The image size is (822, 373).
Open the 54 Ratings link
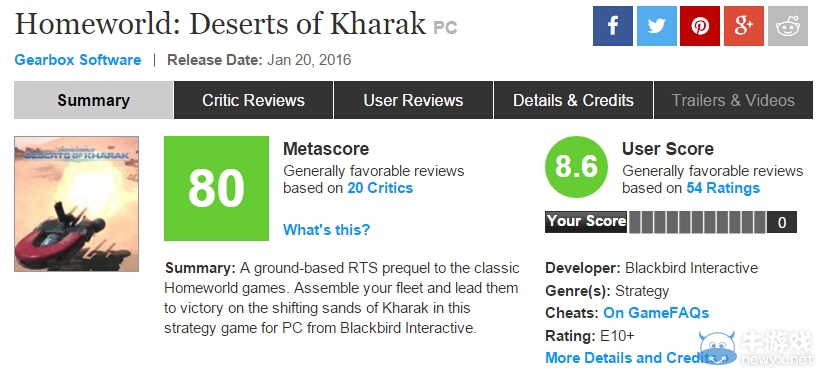click(x=723, y=188)
